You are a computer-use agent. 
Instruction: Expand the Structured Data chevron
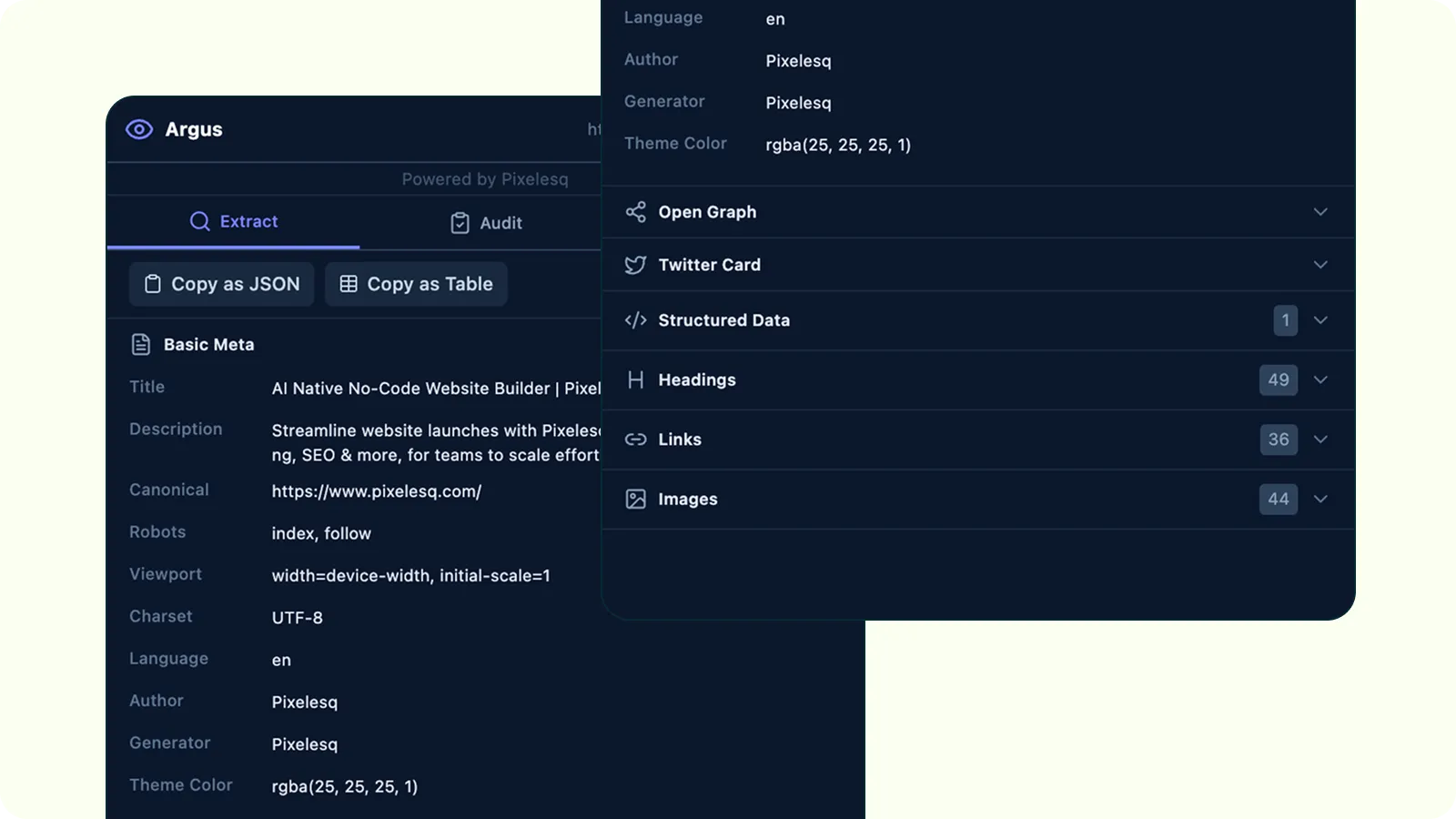pyautogui.click(x=1320, y=320)
